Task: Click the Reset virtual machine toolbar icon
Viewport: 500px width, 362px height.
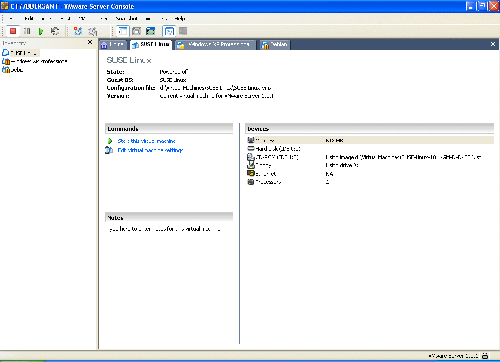Action: pyautogui.click(x=55, y=31)
